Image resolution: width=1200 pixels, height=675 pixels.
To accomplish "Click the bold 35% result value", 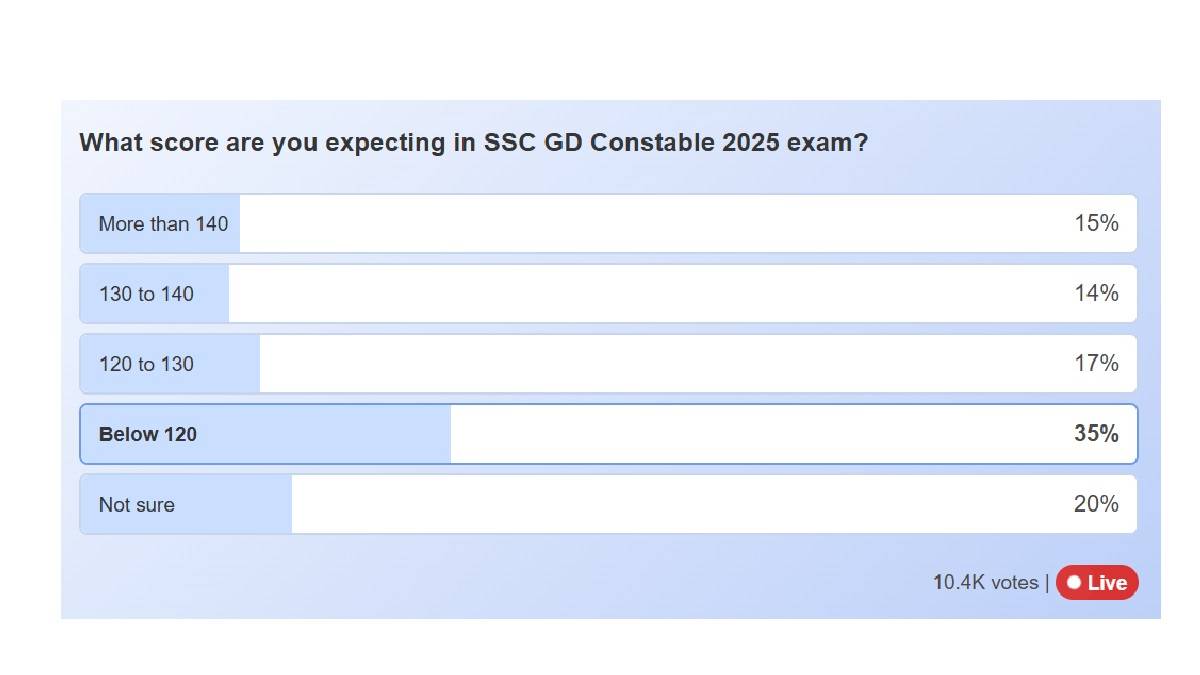I will [1096, 434].
